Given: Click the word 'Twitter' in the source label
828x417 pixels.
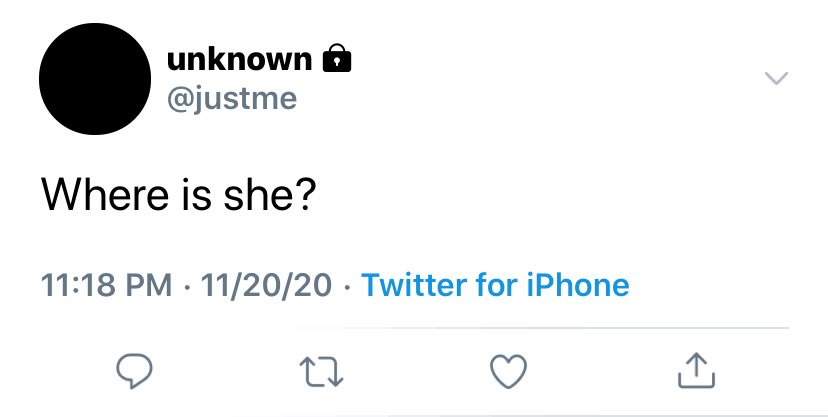Looking at the screenshot, I should tap(415, 285).
